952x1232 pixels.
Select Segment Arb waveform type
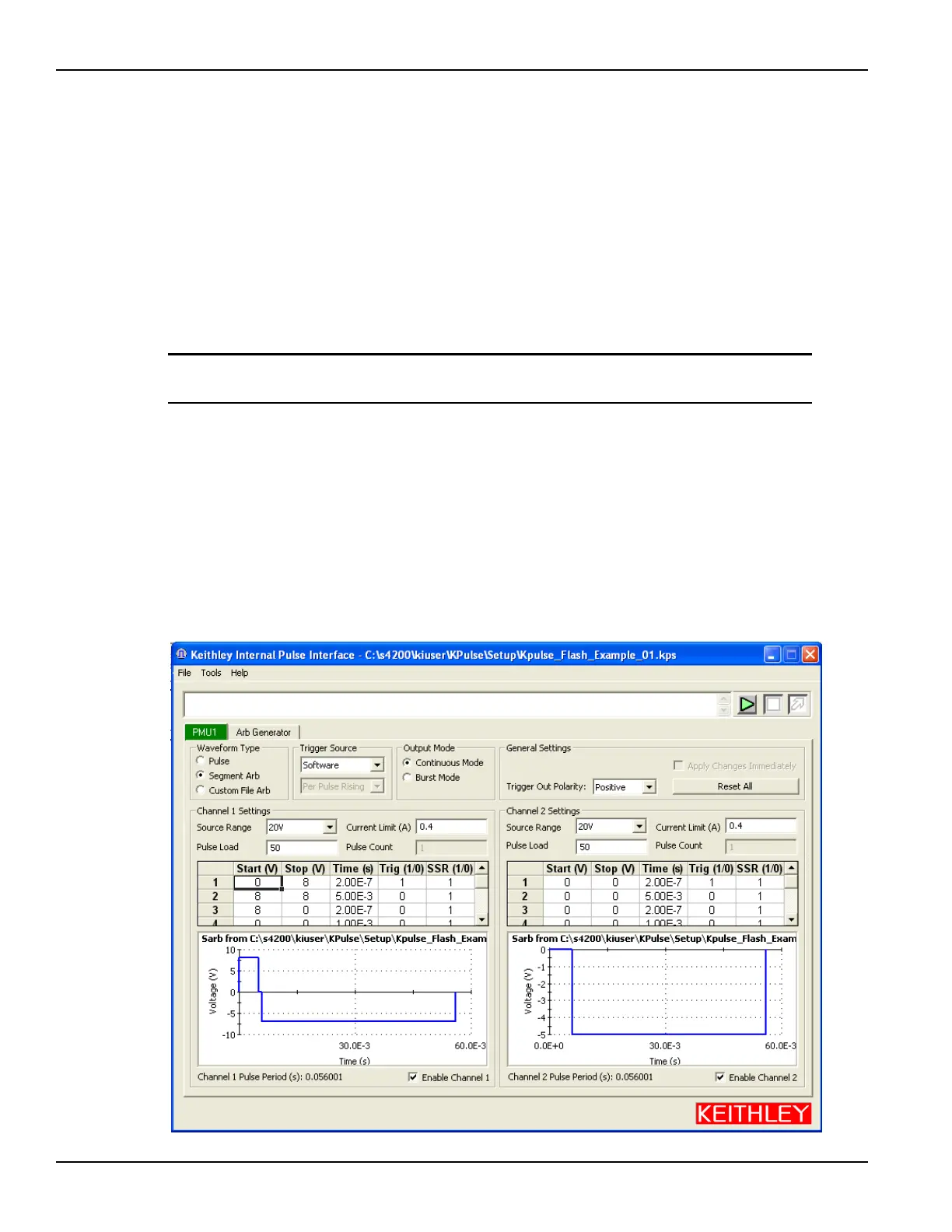coord(201,775)
